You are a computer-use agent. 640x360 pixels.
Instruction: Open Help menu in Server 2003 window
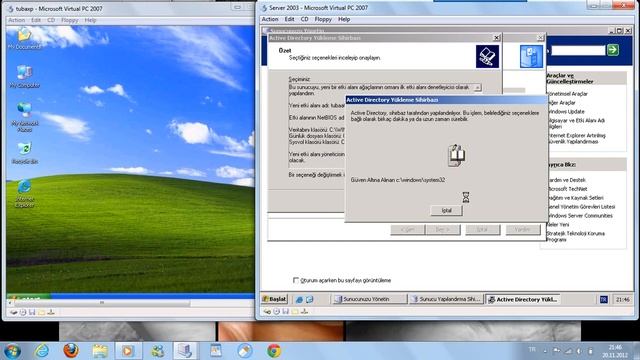(344, 19)
